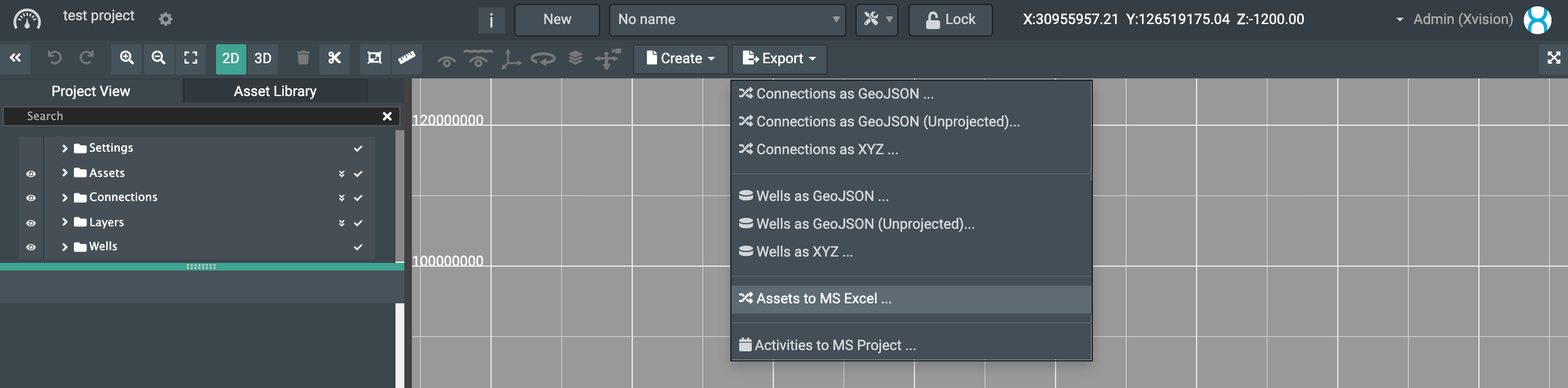The height and width of the screenshot is (388, 1568).
Task: Click the zoom in magnifier icon
Action: [x=127, y=58]
